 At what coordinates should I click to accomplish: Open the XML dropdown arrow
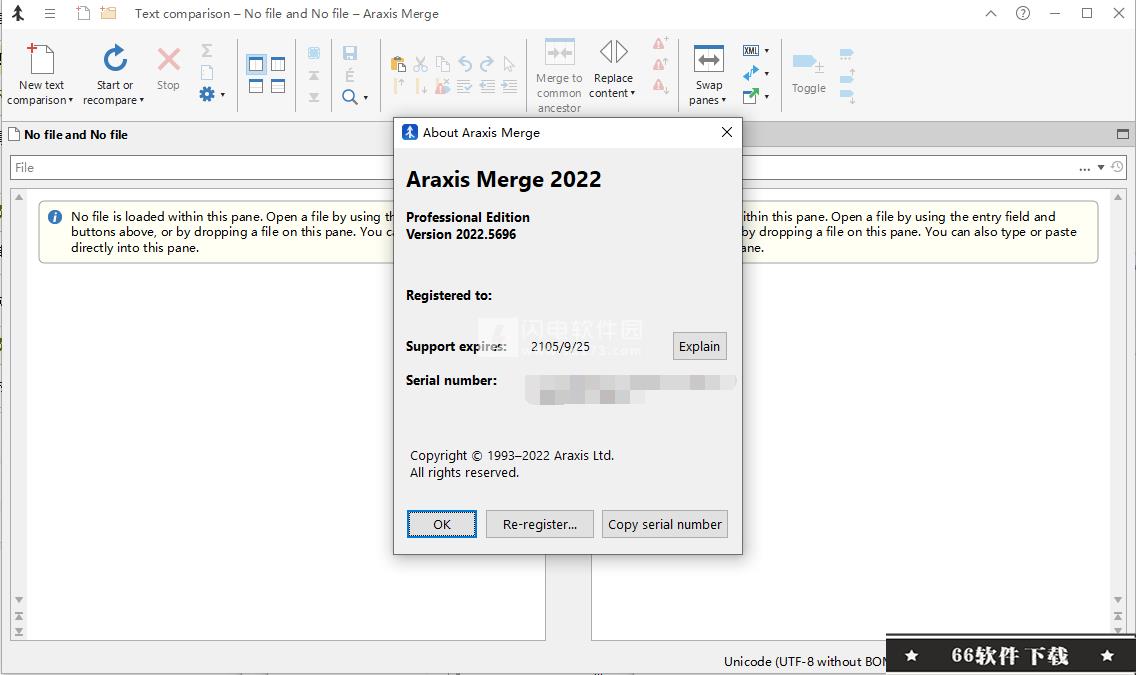(767, 51)
